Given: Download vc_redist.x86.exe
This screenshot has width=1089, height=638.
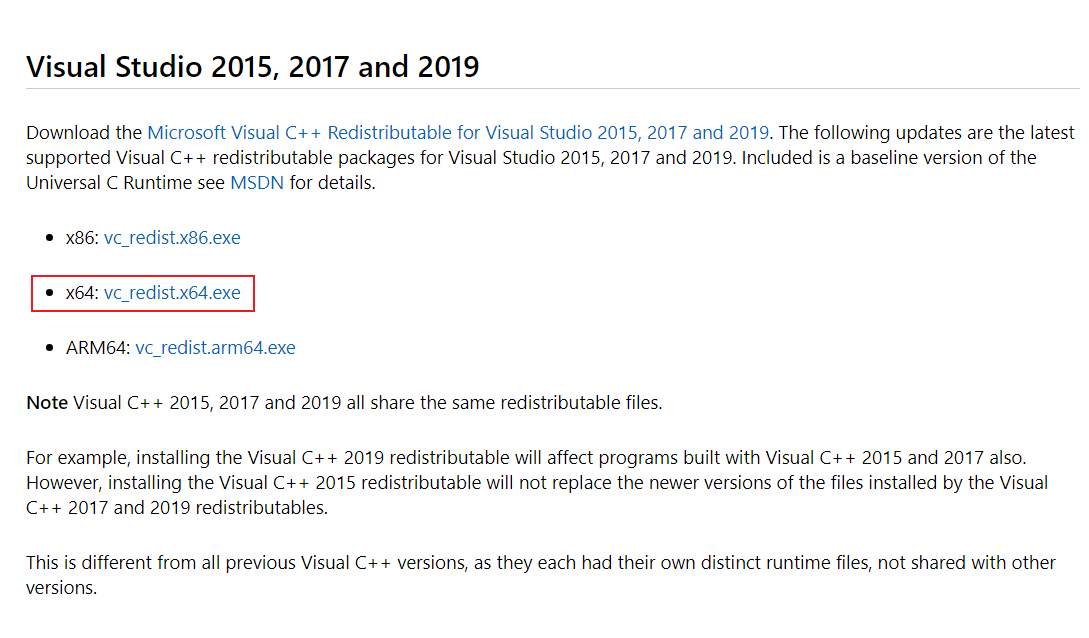Looking at the screenshot, I should tap(172, 237).
